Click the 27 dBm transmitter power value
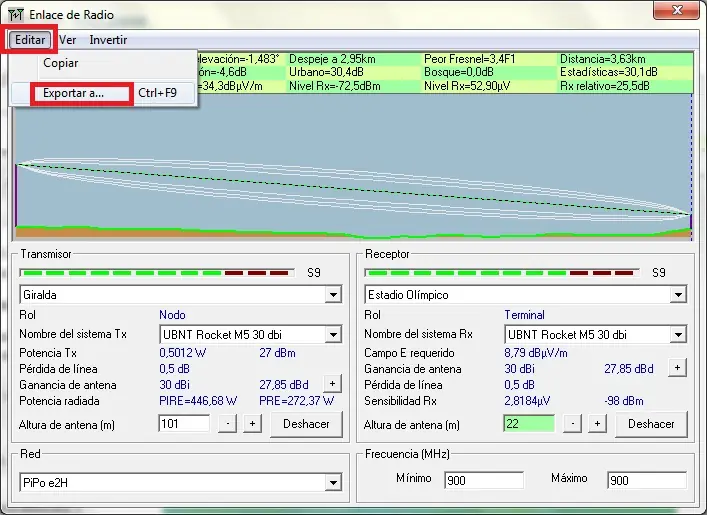The image size is (707, 515). tap(277, 353)
